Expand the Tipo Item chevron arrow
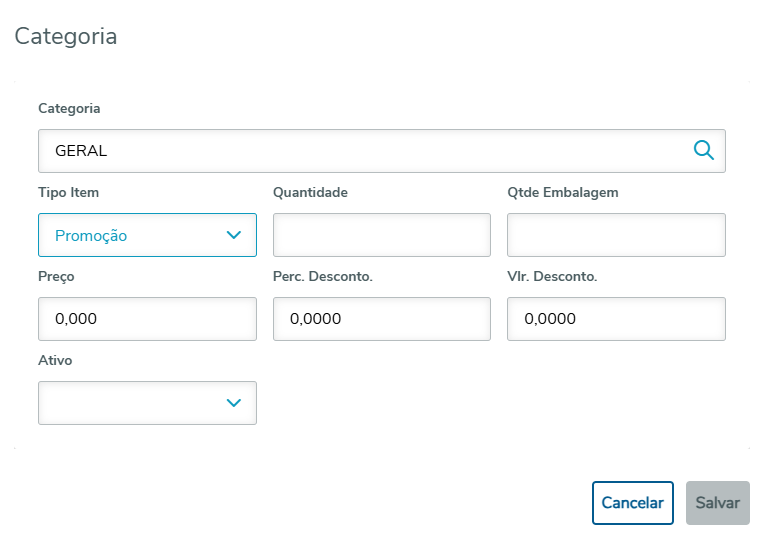 coord(234,235)
